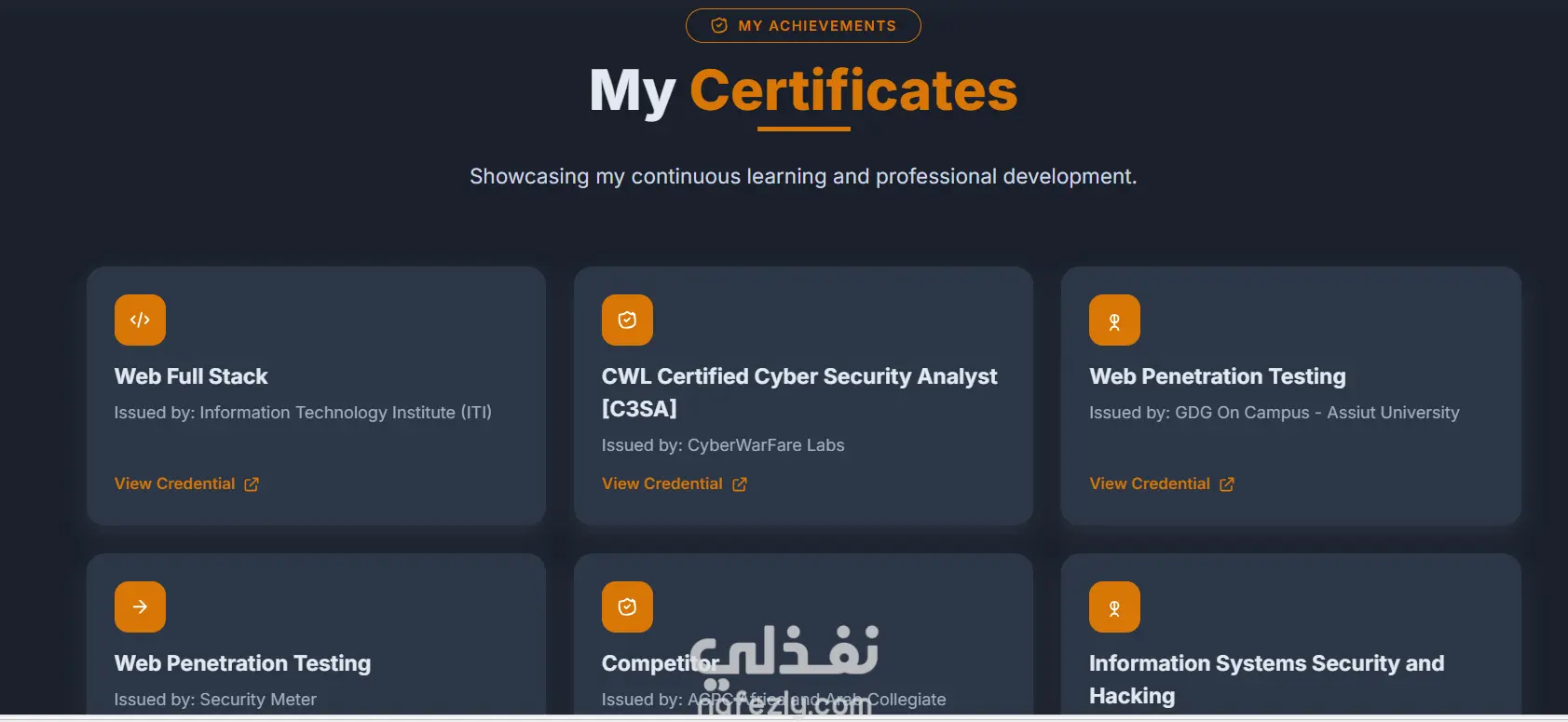Click "Issued by: CyberWarFare Labs" text
Viewport: 1568px width, 722px height.
click(723, 445)
